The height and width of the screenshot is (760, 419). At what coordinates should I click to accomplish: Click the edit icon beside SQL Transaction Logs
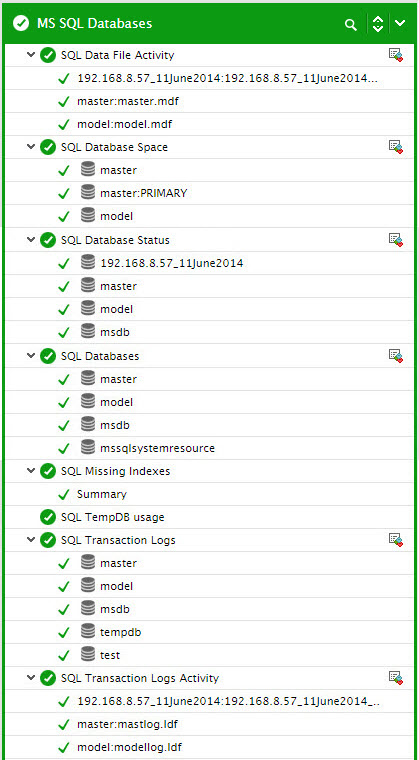coord(396,539)
